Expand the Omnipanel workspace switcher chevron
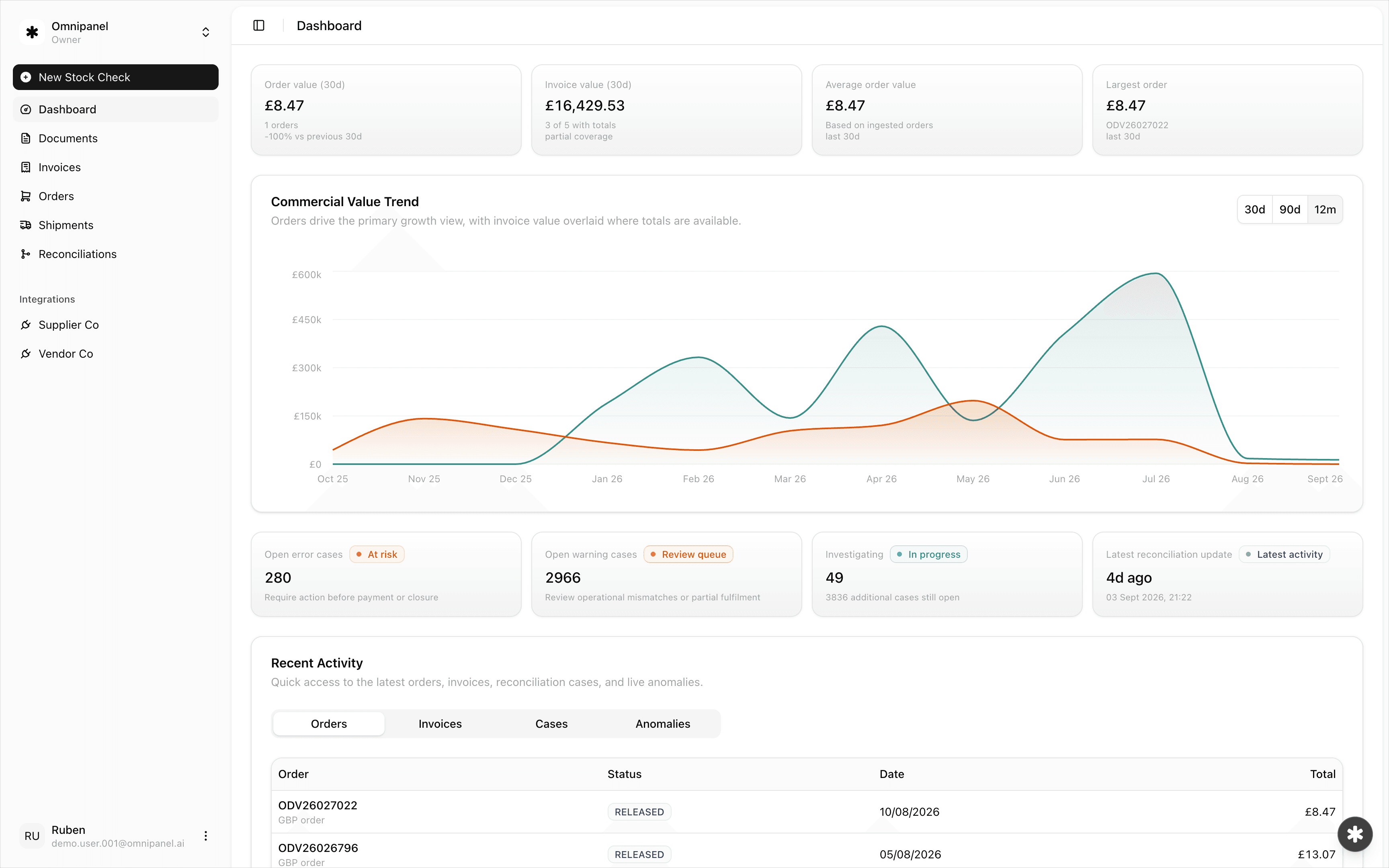The height and width of the screenshot is (868, 1389). (x=205, y=32)
